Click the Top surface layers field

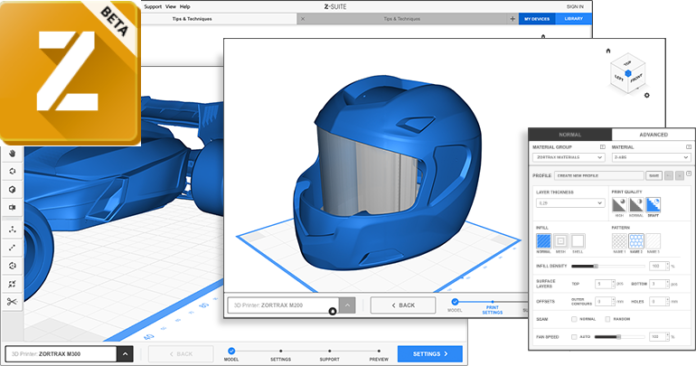(x=605, y=284)
